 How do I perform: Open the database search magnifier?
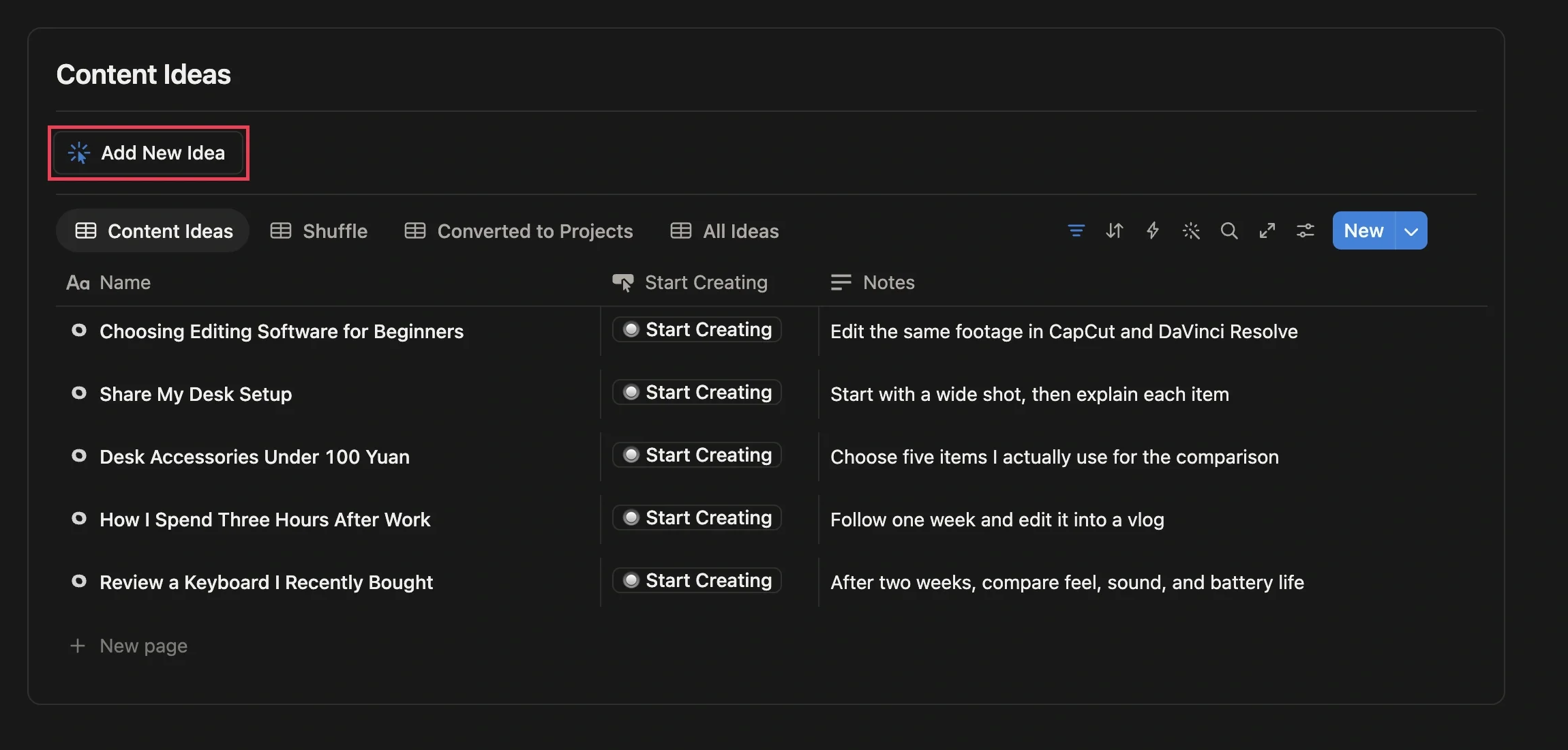(x=1228, y=231)
